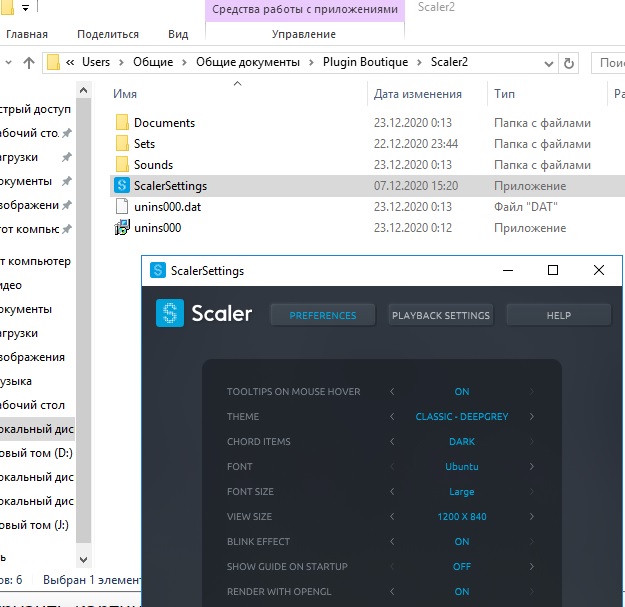
Task: Maximize the ScalerSettings window
Action: click(552, 270)
